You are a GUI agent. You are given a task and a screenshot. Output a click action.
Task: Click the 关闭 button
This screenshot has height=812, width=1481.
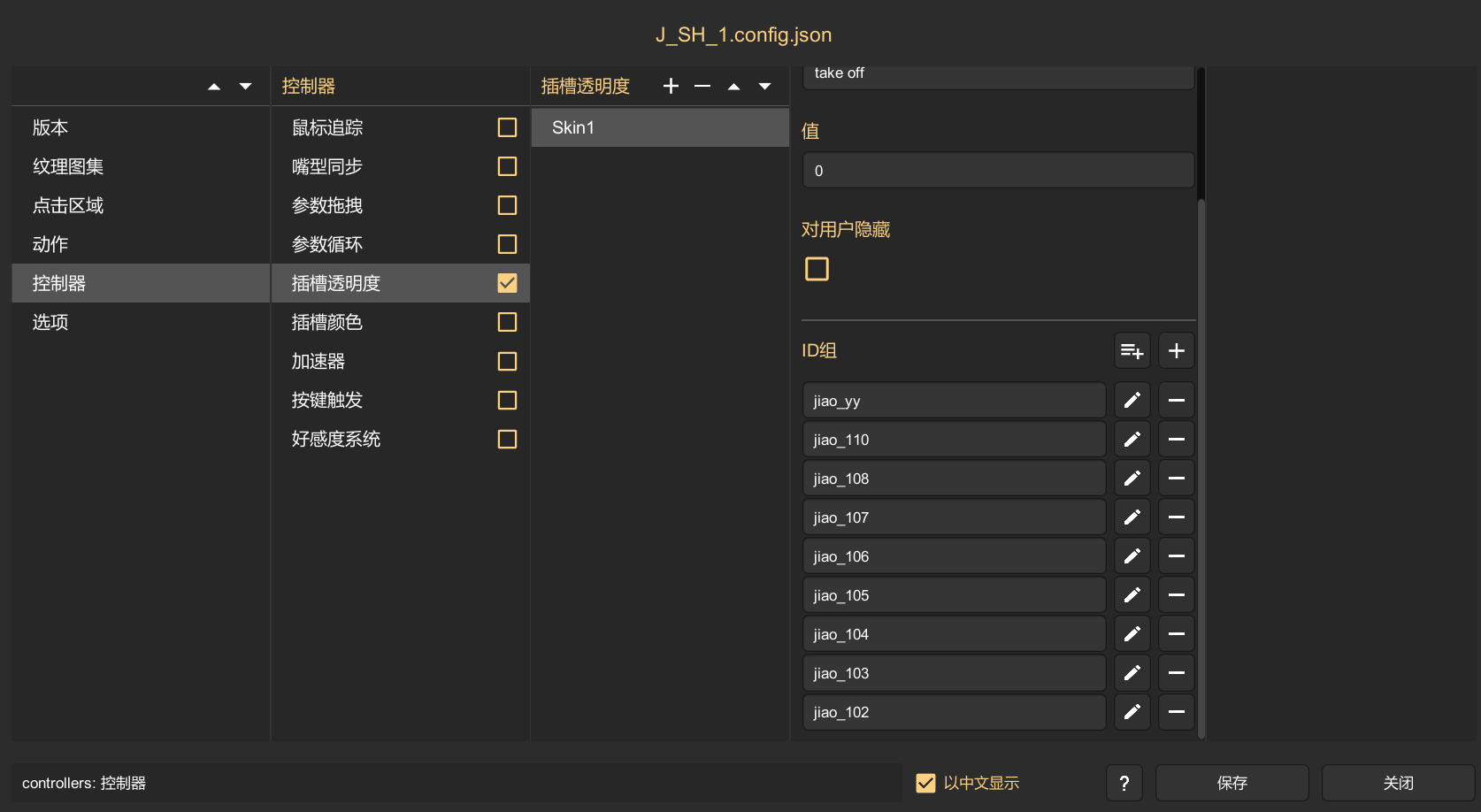[x=1399, y=783]
